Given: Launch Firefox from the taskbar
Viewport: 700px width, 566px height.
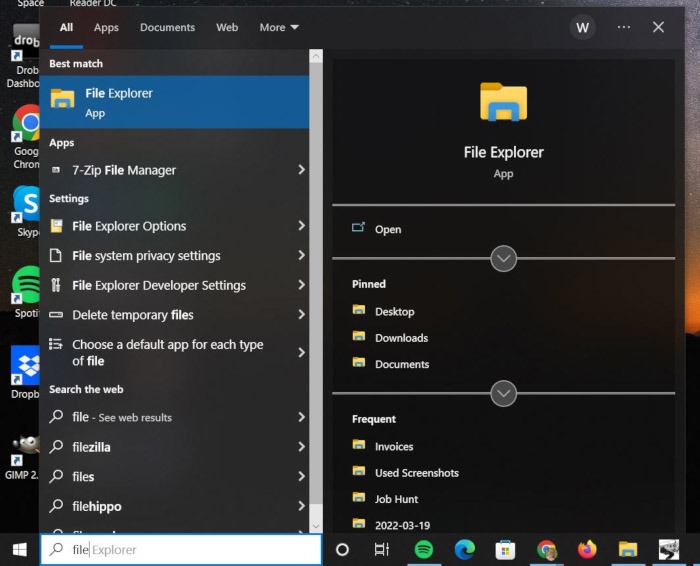Looking at the screenshot, I should [587, 549].
